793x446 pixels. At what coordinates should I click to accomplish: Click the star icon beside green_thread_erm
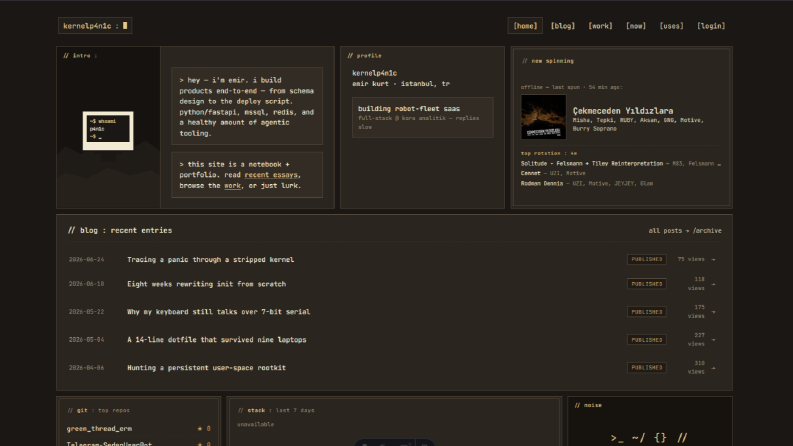pyautogui.click(x=200, y=428)
